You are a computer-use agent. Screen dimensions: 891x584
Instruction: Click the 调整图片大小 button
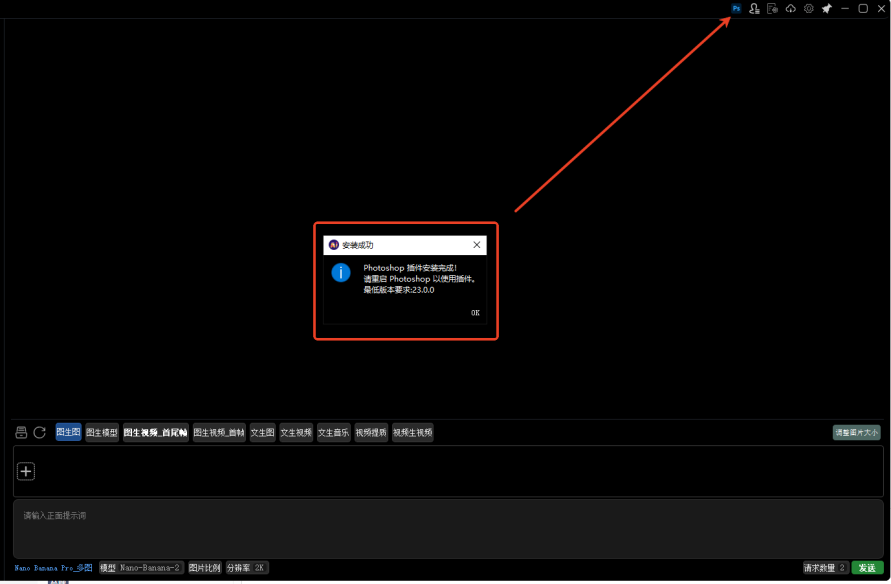click(856, 432)
